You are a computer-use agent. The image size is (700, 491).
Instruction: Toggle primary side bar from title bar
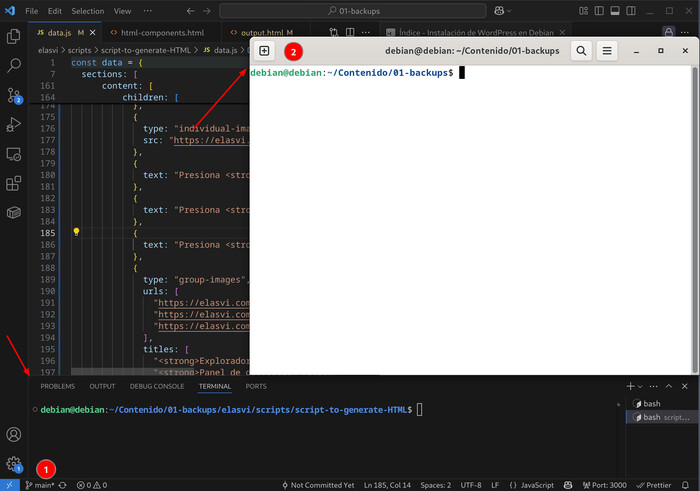599,11
